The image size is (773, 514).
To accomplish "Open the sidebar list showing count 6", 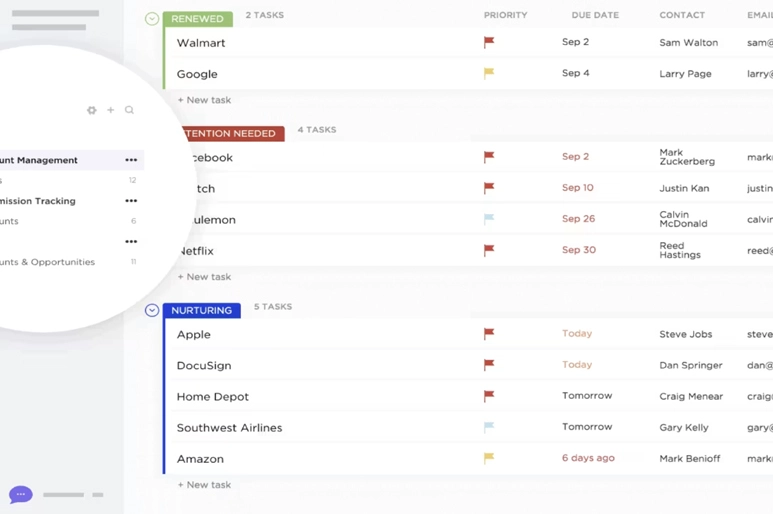I will click(68, 221).
